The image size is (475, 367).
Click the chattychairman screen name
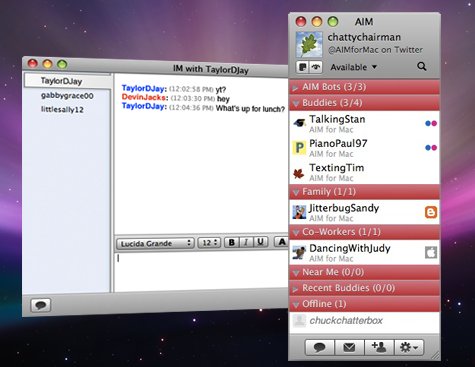tap(364, 37)
